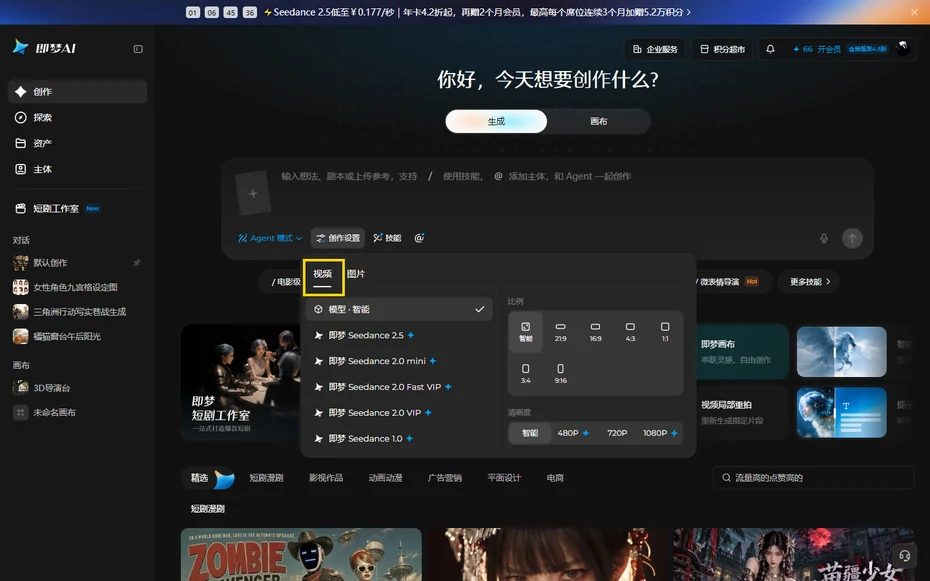Click the 技能 skills button
This screenshot has height=581, width=930.
tap(387, 238)
